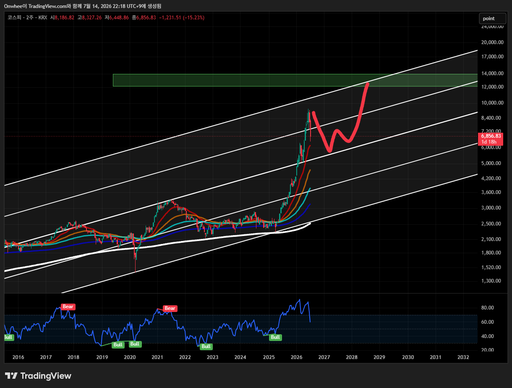Click the 2017 label on the time axis
The image size is (512, 388).
(46, 357)
